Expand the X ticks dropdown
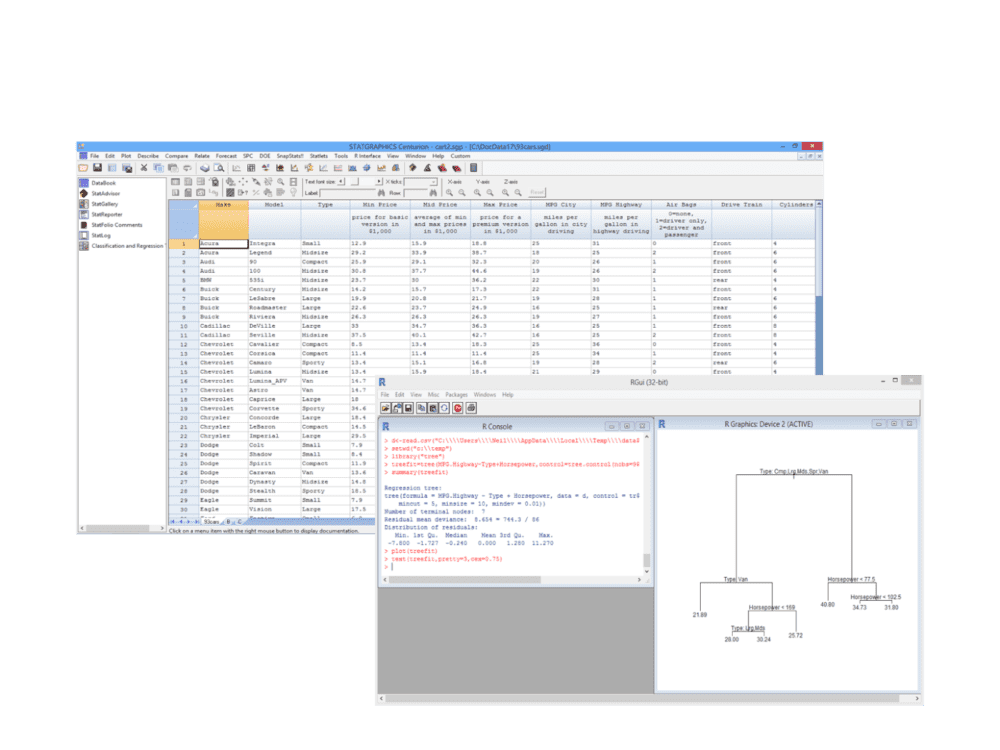This screenshot has height=750, width=1000. point(434,182)
